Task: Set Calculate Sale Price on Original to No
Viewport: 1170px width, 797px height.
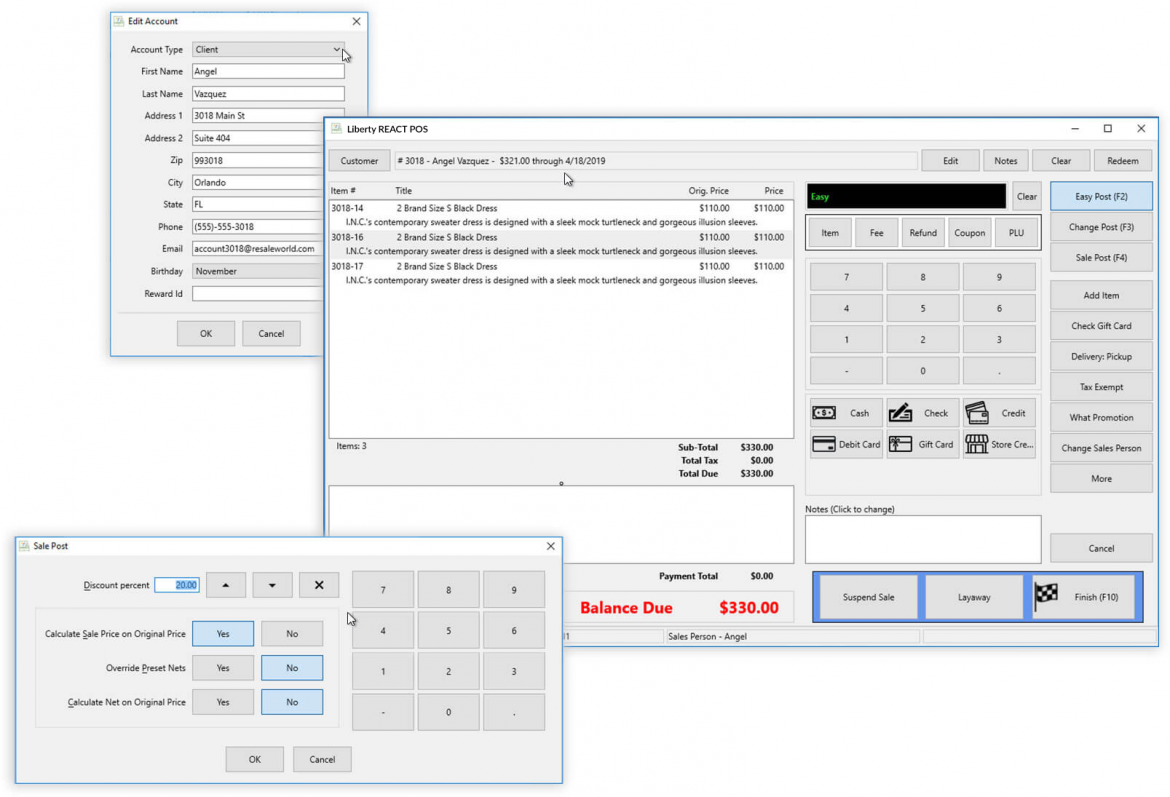Action: click(x=292, y=633)
